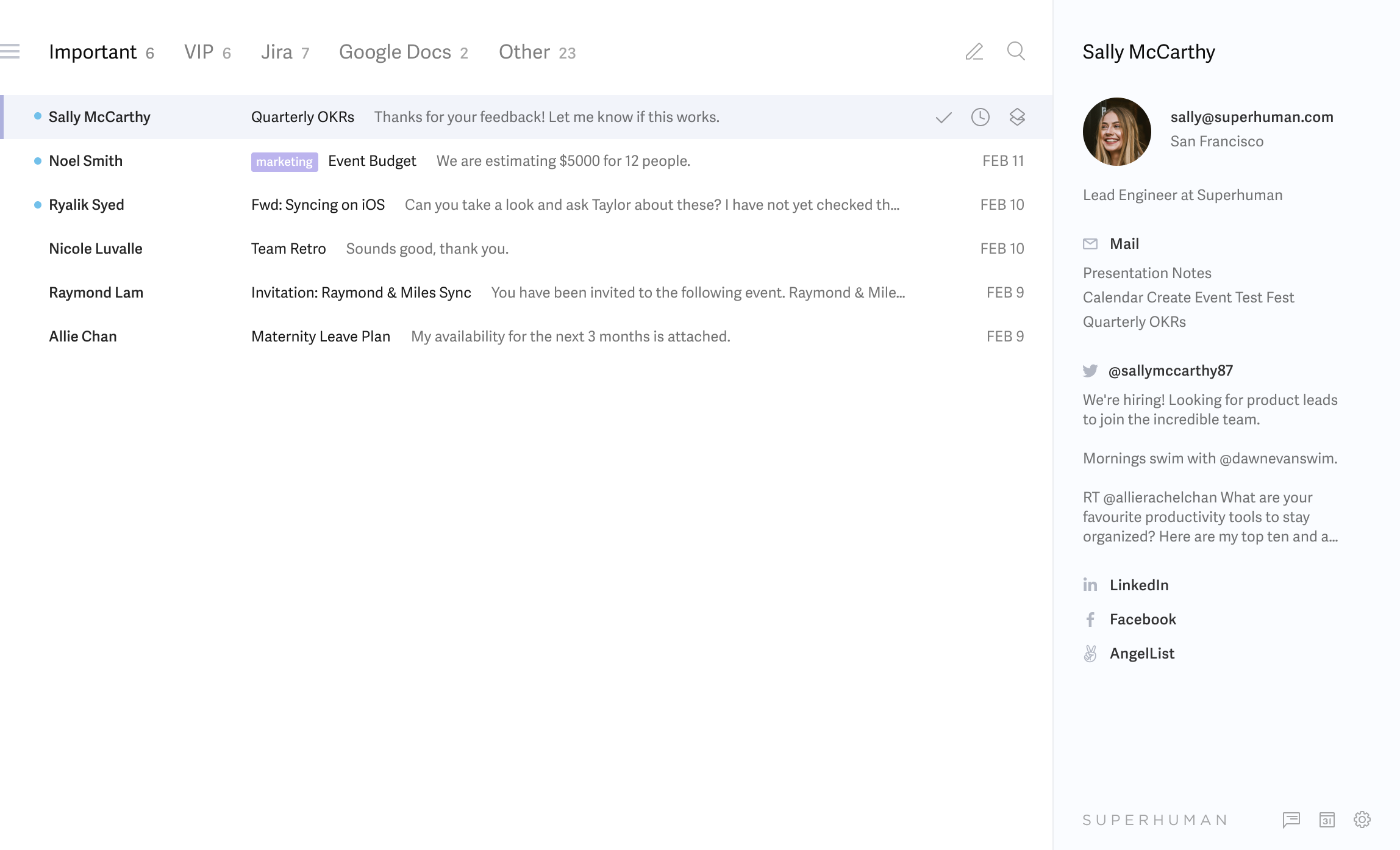
Task: Open the Presentation Notes email link
Action: [1147, 273]
